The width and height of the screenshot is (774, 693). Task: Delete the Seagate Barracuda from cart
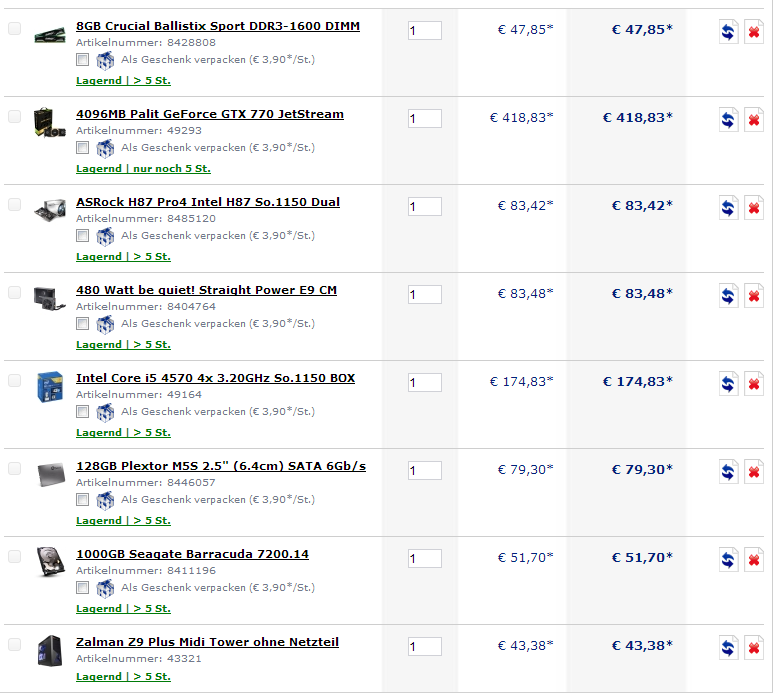point(754,560)
